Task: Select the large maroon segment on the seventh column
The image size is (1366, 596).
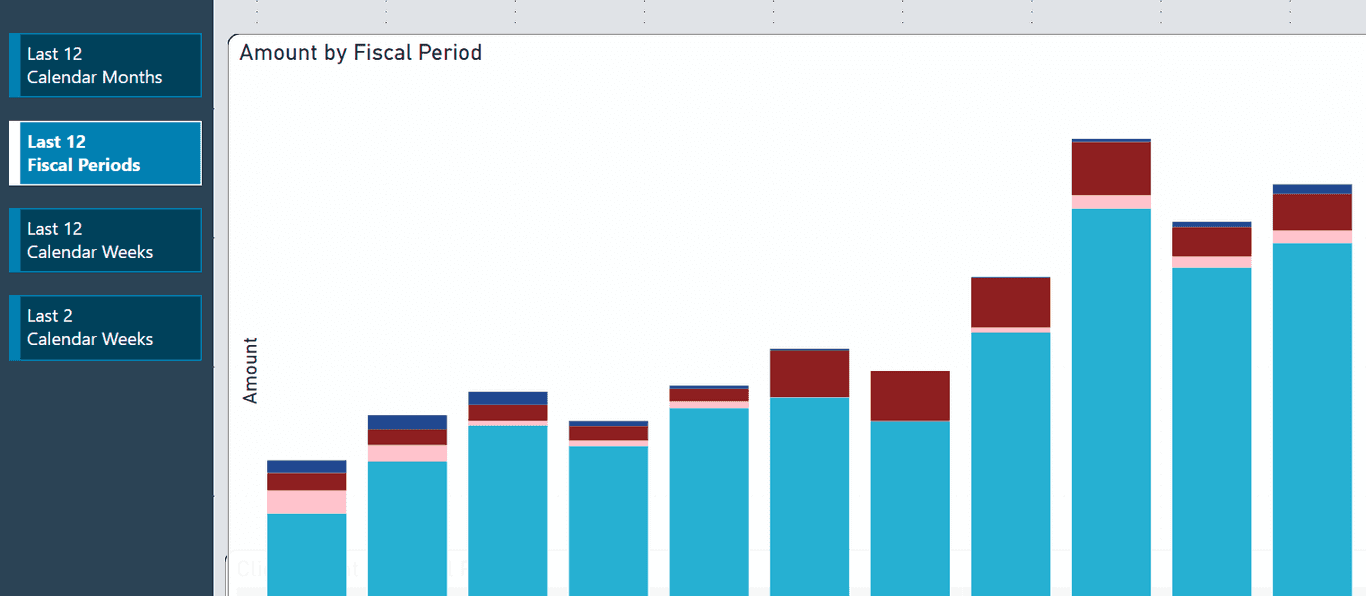Action: 910,395
